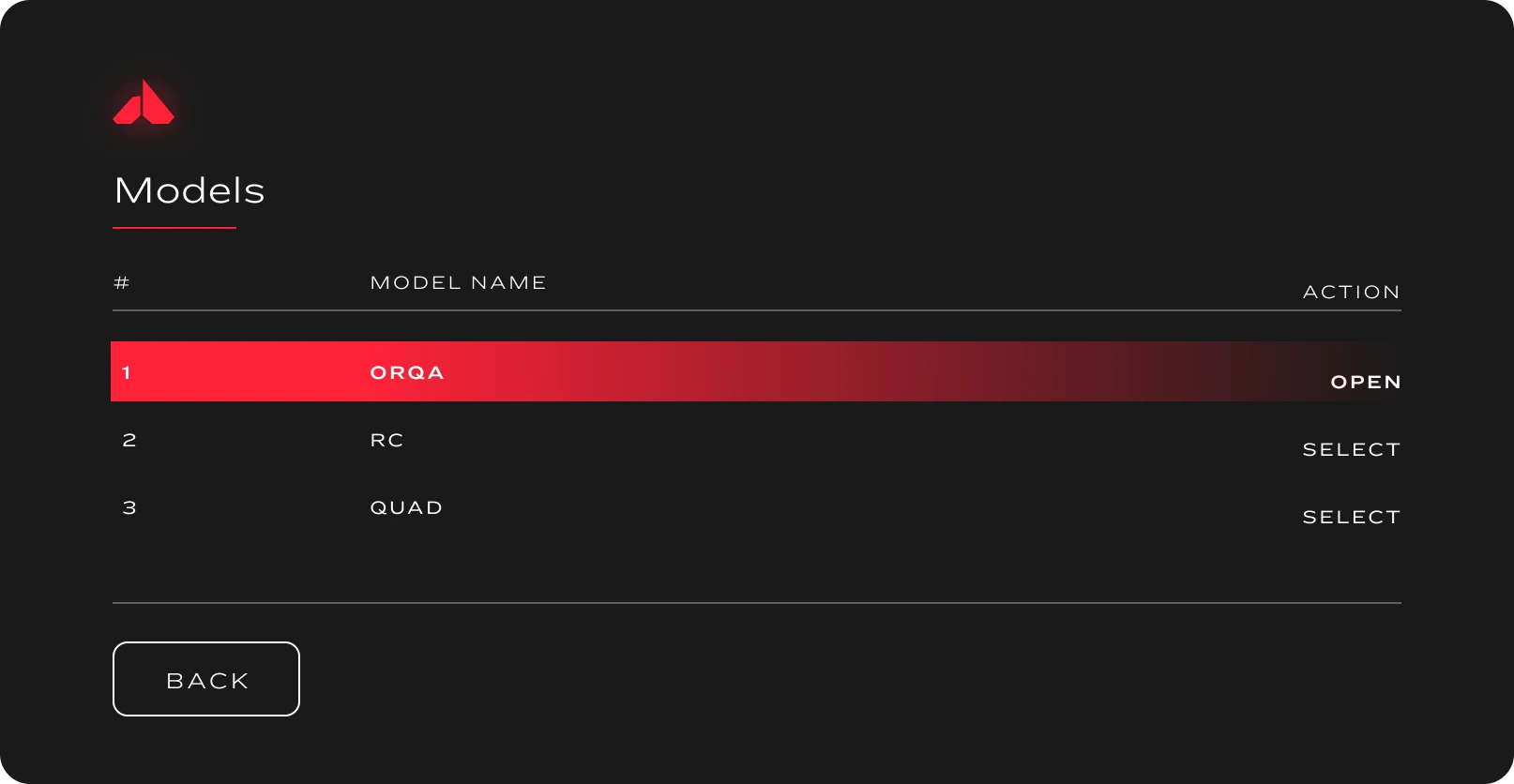Click the red logo icon
Image resolution: width=1514 pixels, height=784 pixels.
pyautogui.click(x=144, y=103)
